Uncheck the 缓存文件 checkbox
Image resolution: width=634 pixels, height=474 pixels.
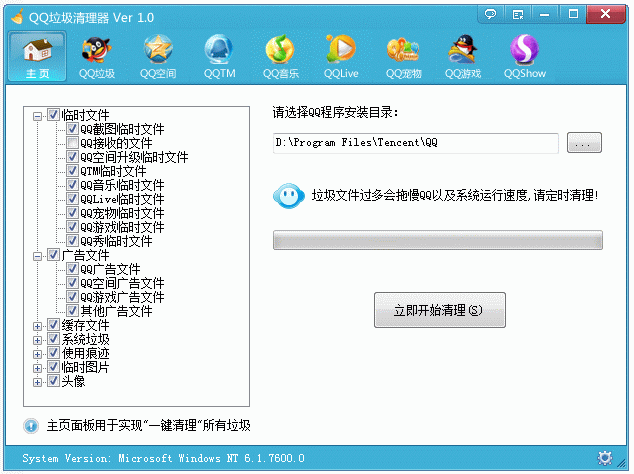53,325
